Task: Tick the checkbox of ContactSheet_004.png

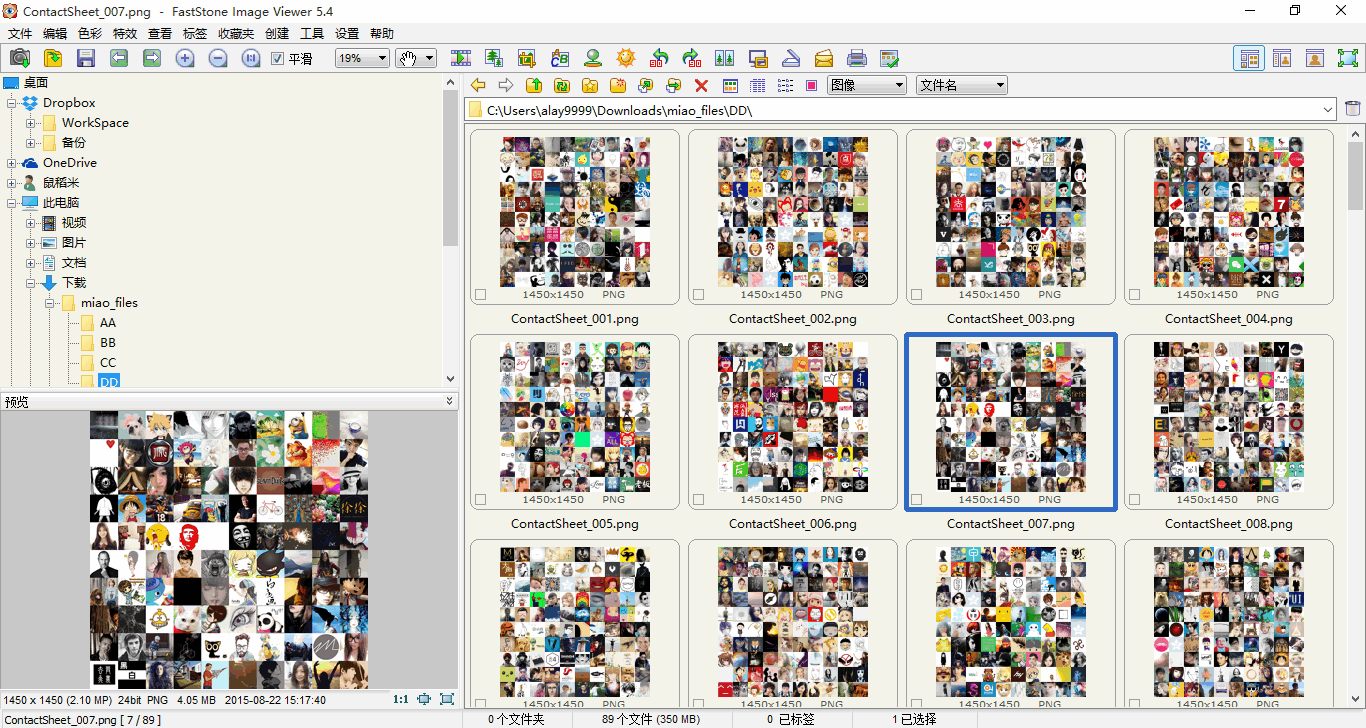Action: pyautogui.click(x=1134, y=295)
